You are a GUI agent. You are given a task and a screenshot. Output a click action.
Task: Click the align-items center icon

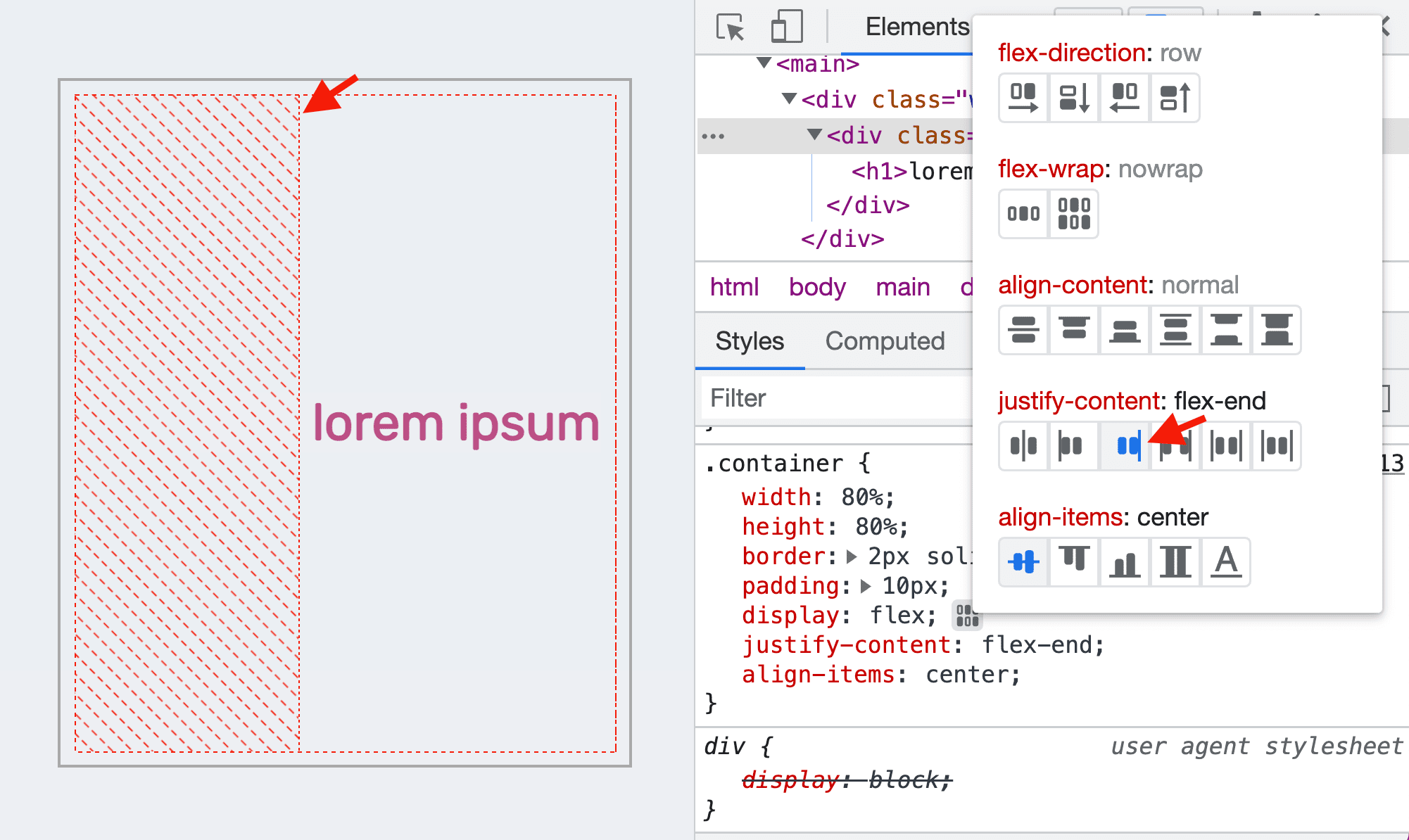pyautogui.click(x=1023, y=561)
